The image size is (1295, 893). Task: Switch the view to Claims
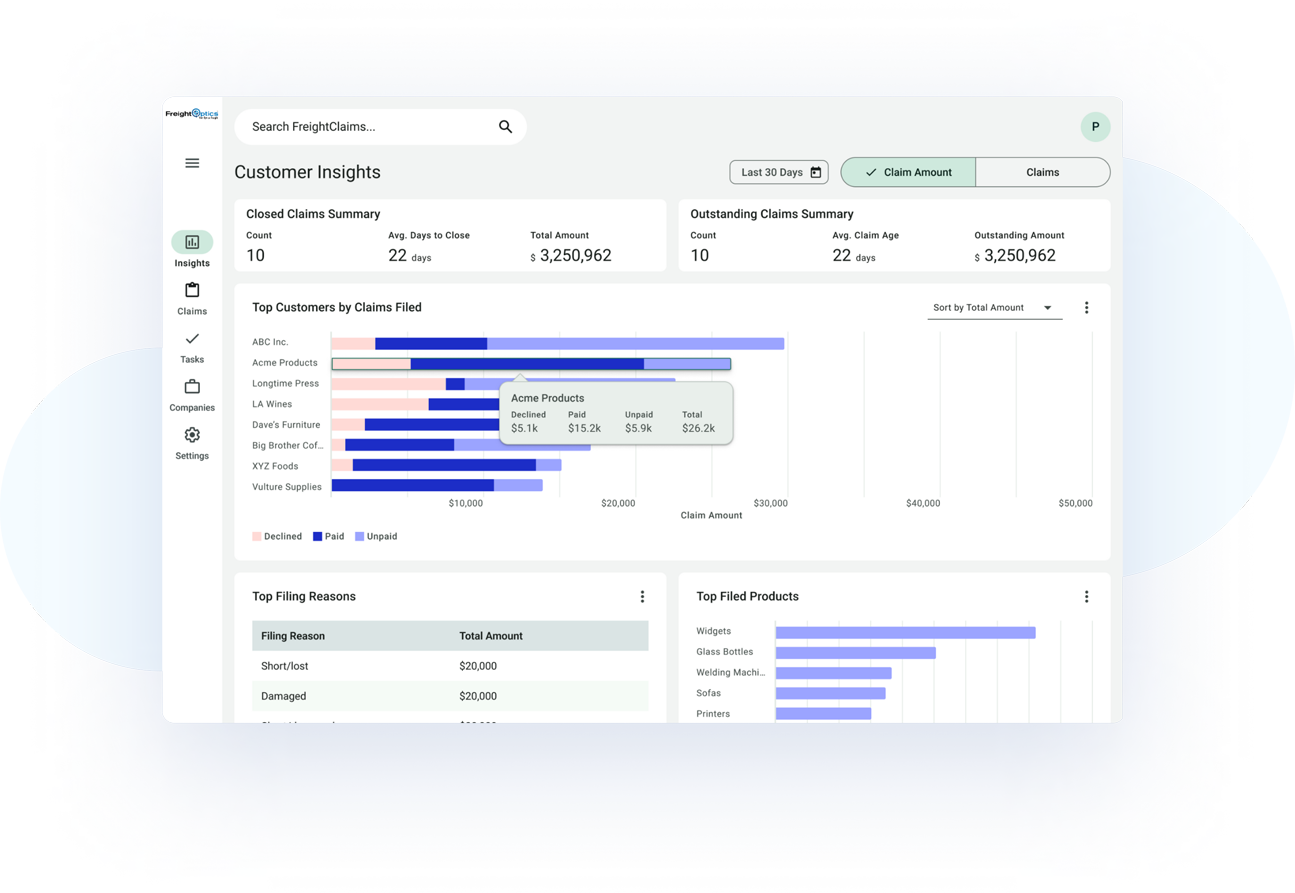pos(1042,172)
